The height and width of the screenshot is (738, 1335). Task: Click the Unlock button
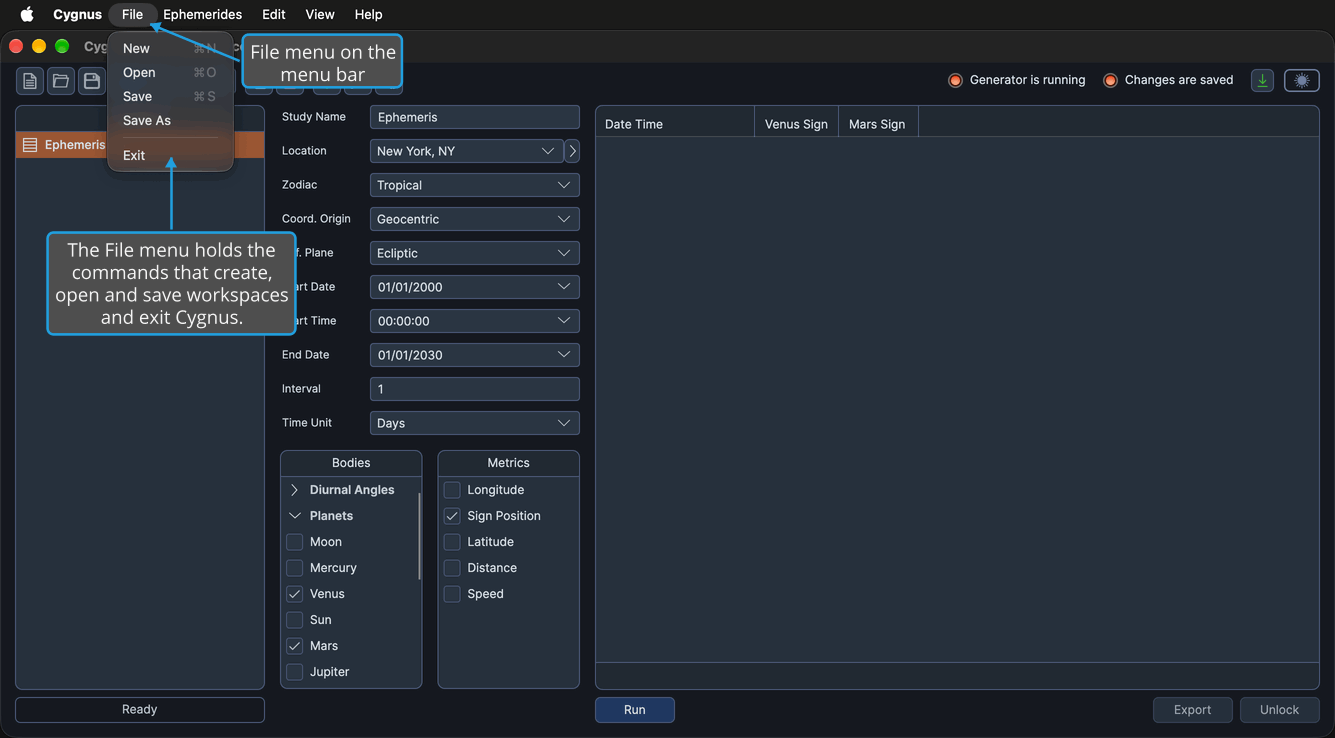click(1280, 710)
